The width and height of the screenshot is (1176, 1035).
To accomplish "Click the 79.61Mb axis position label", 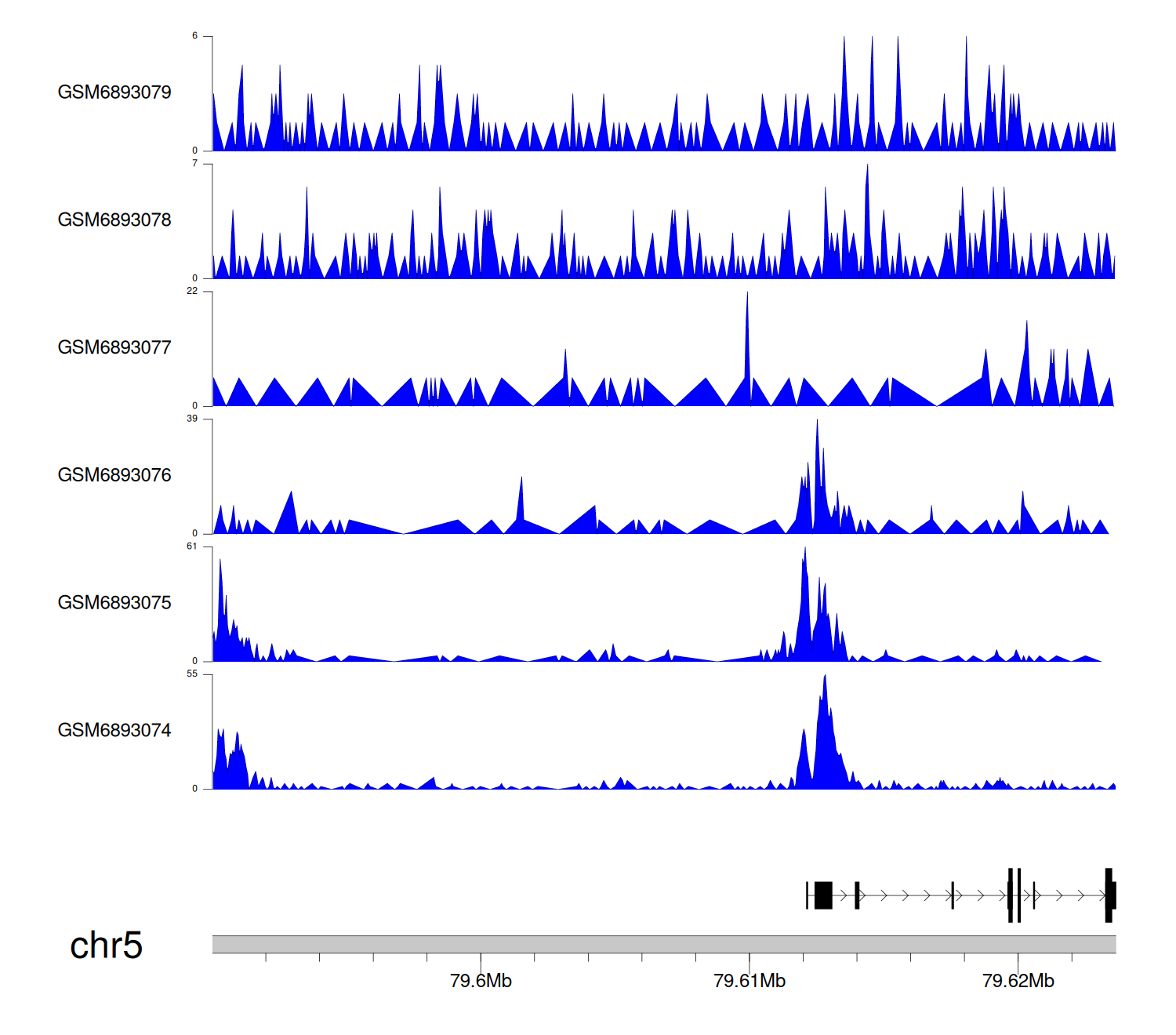I will click(x=750, y=981).
